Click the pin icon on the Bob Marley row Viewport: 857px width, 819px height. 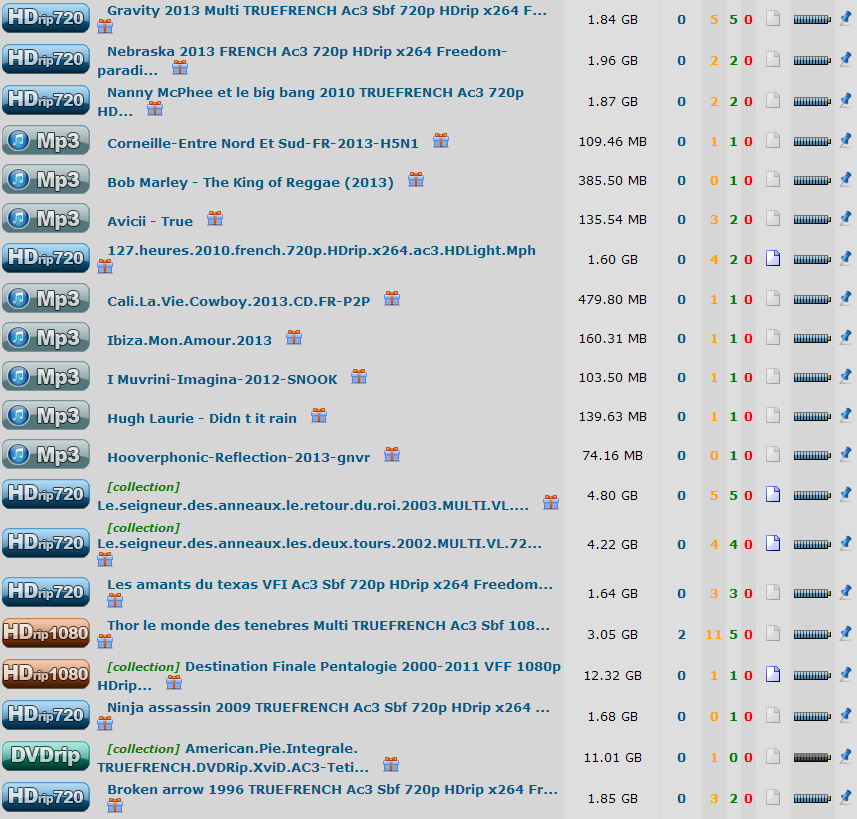(x=846, y=179)
